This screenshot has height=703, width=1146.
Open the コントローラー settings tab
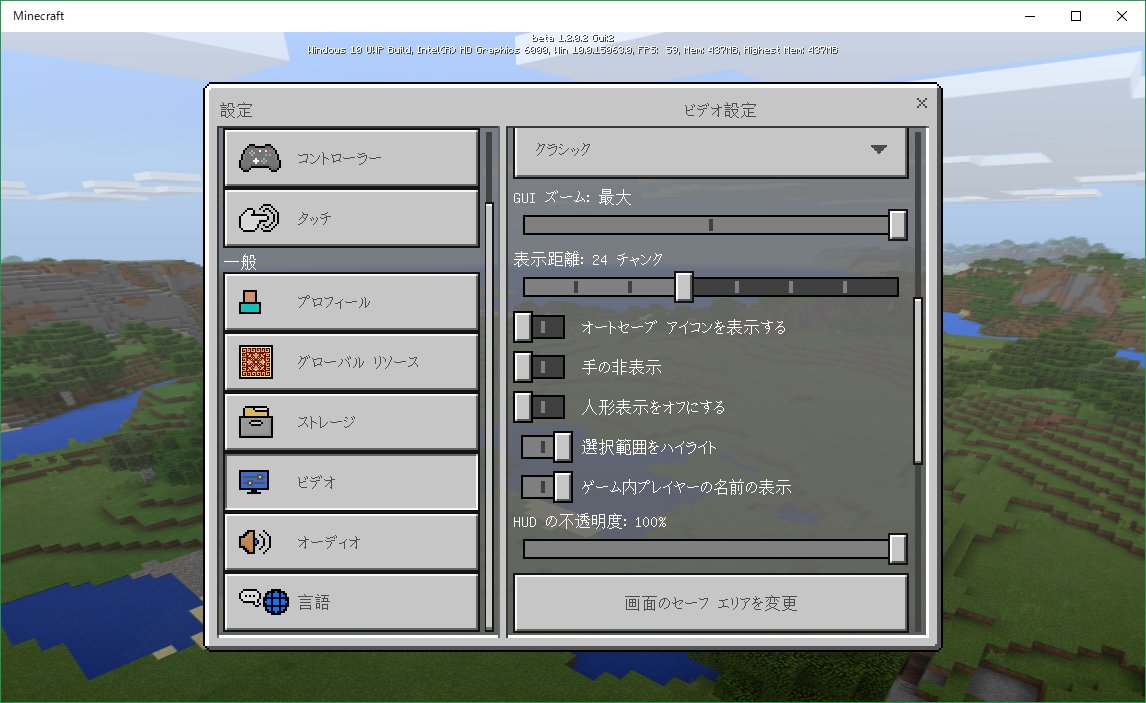click(x=352, y=158)
